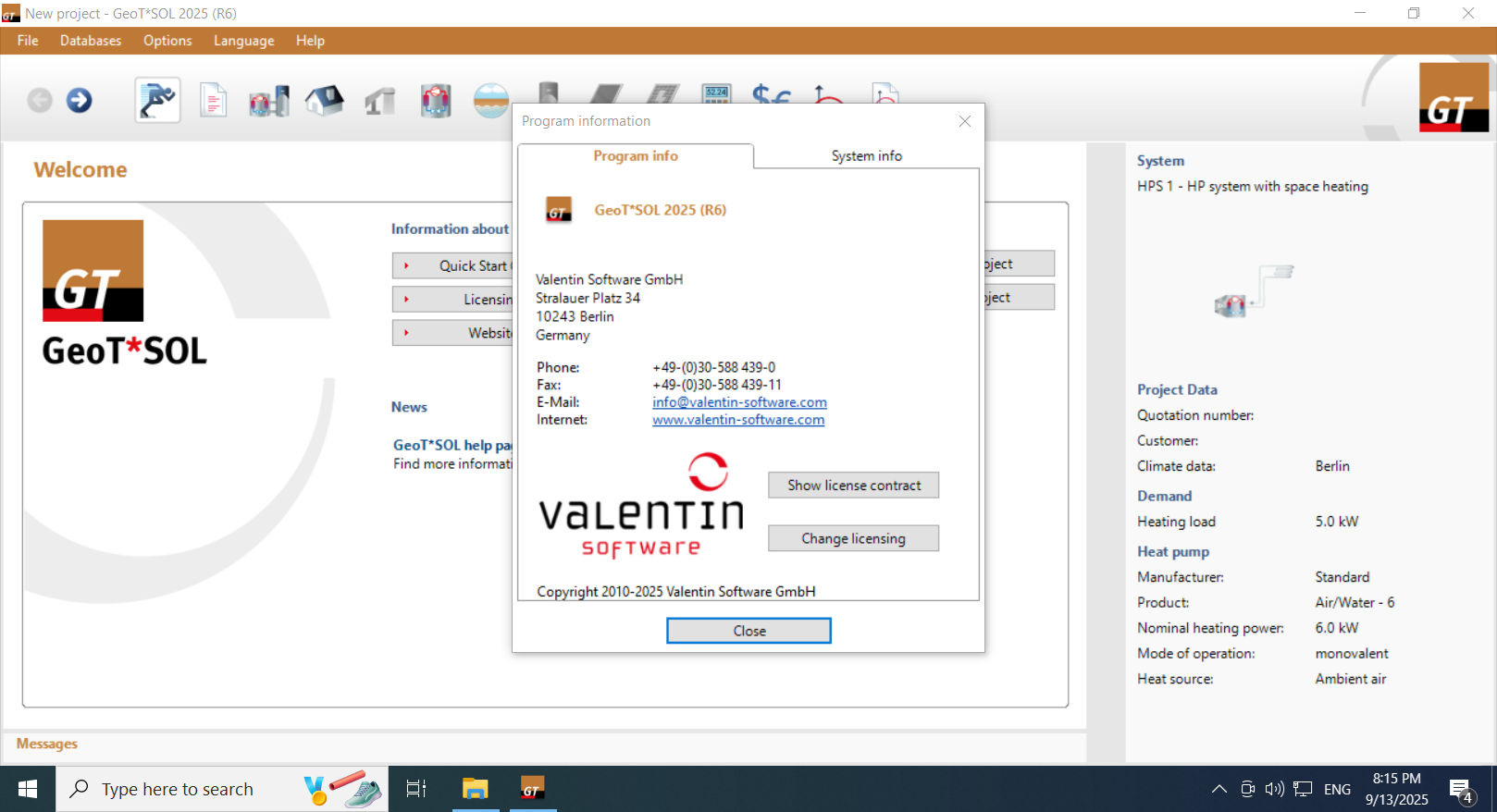Click the system schematic thumbnail in sidebar
Image resolution: width=1497 pixels, height=812 pixels.
pyautogui.click(x=1255, y=290)
